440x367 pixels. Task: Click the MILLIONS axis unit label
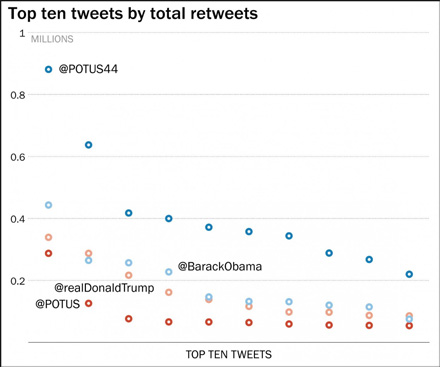click(52, 39)
